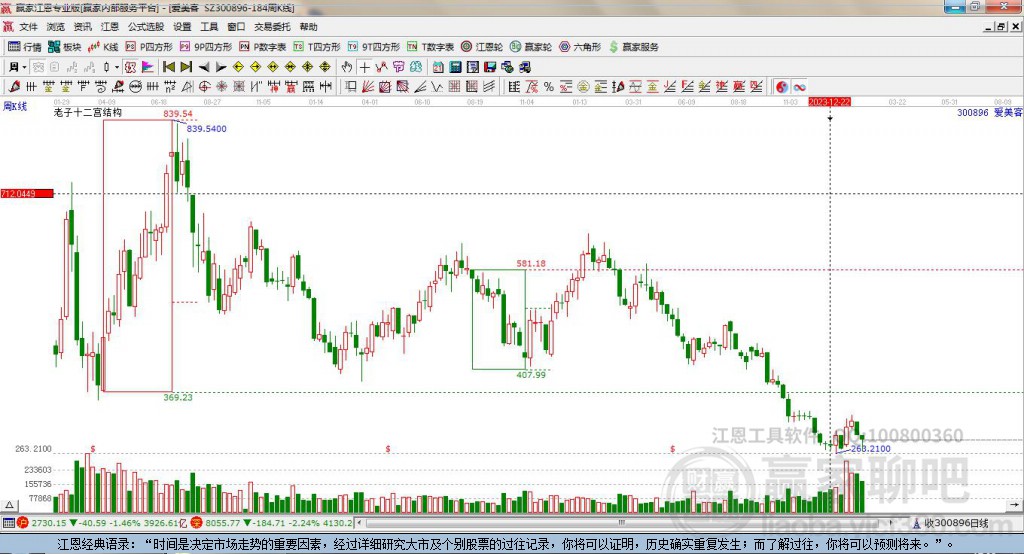
Task: Click the red-white circle target icon
Action: click(204, 87)
